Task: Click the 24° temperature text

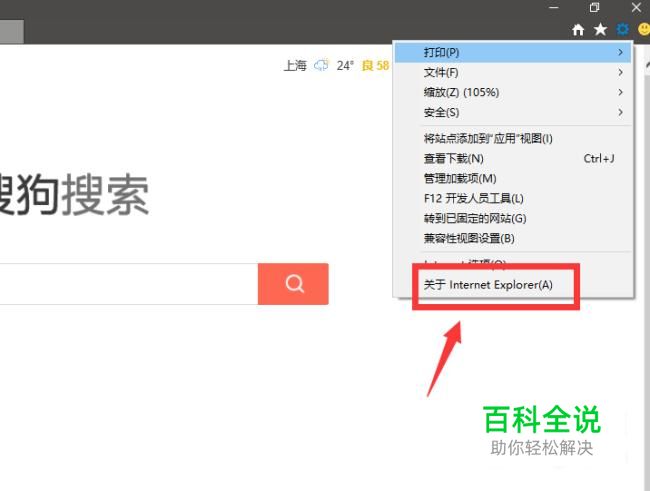Action: [x=345, y=66]
